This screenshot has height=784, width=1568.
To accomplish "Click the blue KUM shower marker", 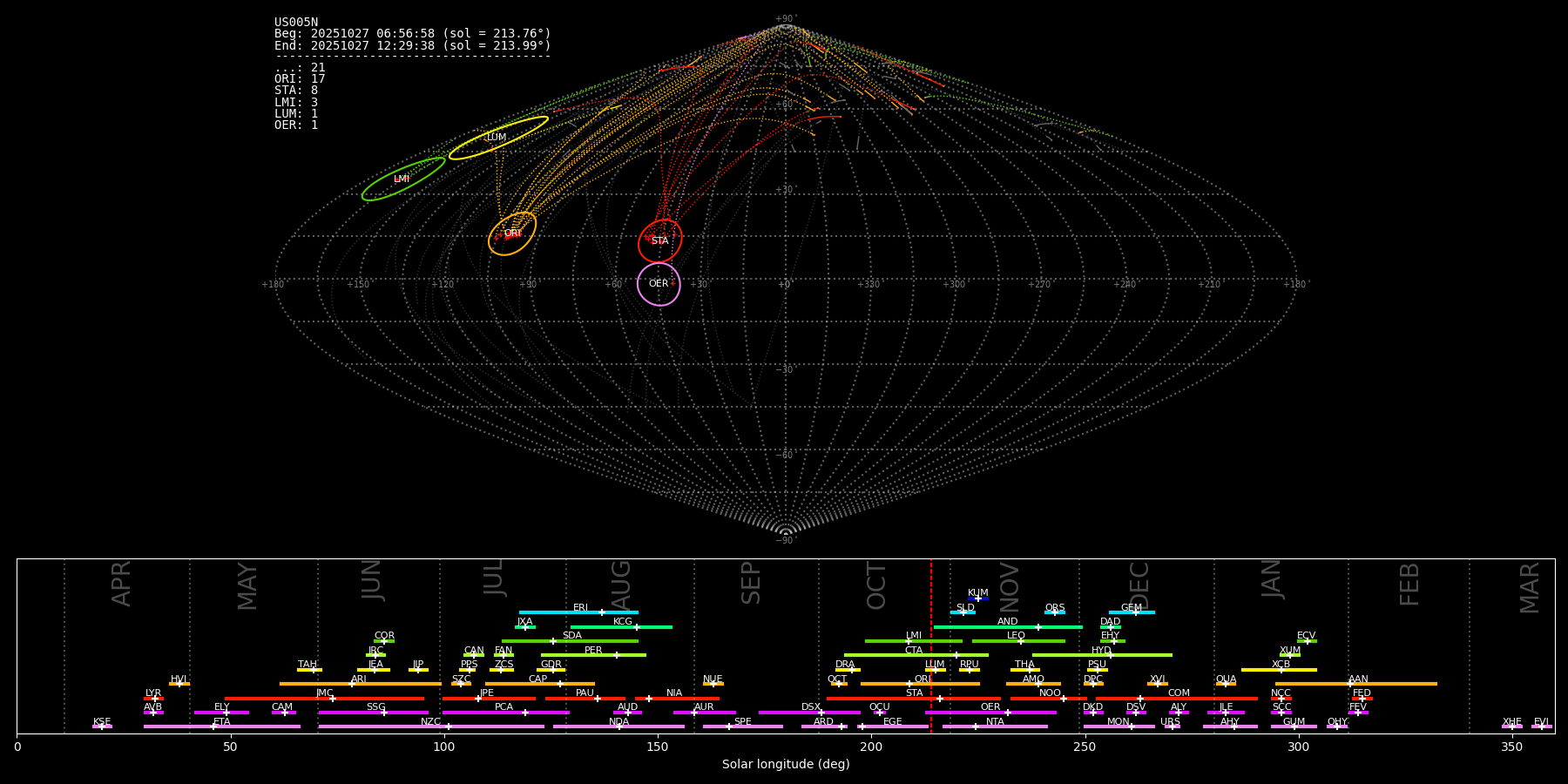I will tap(977, 598).
